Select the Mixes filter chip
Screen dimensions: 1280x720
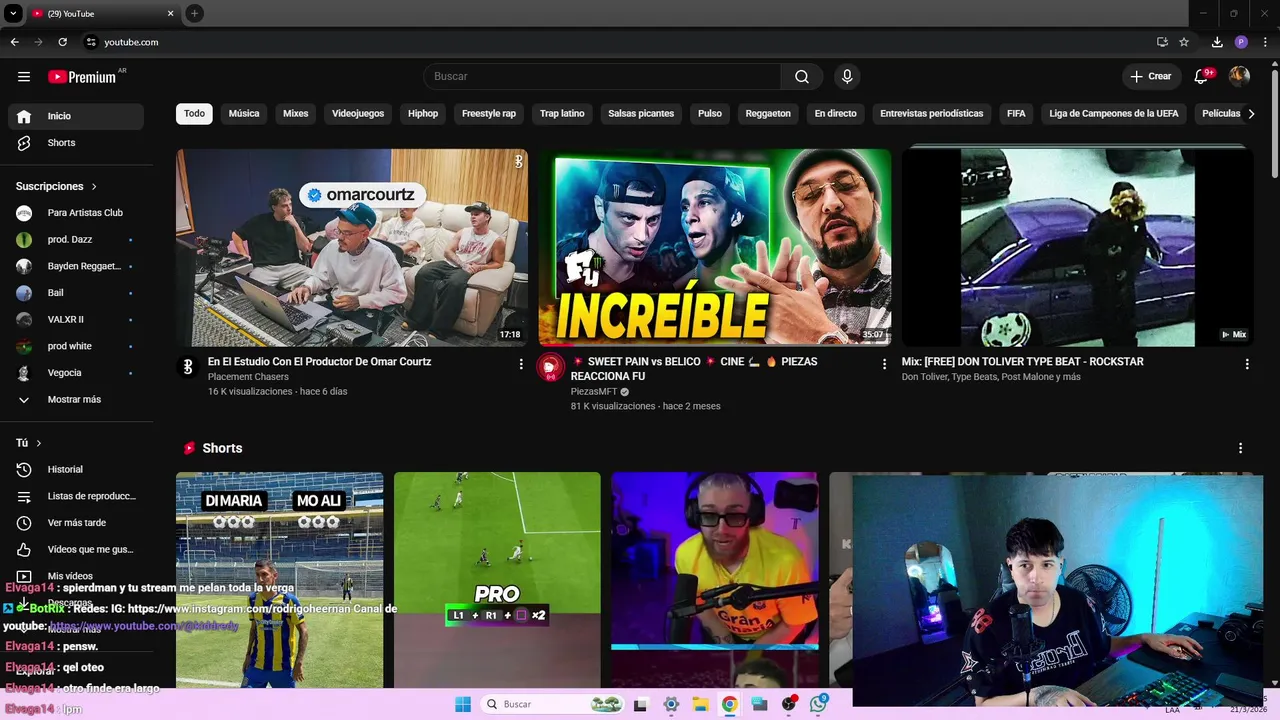point(296,114)
